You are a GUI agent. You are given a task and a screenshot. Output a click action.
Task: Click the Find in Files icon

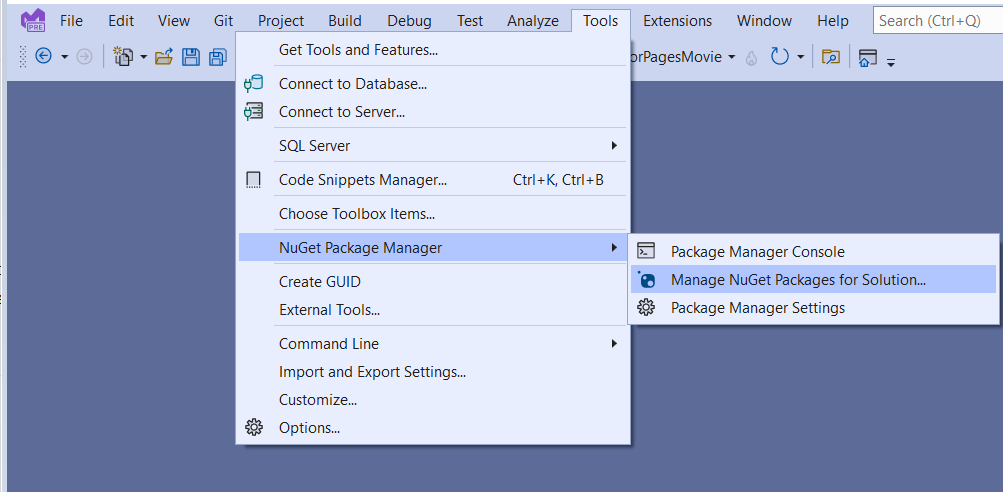[831, 57]
